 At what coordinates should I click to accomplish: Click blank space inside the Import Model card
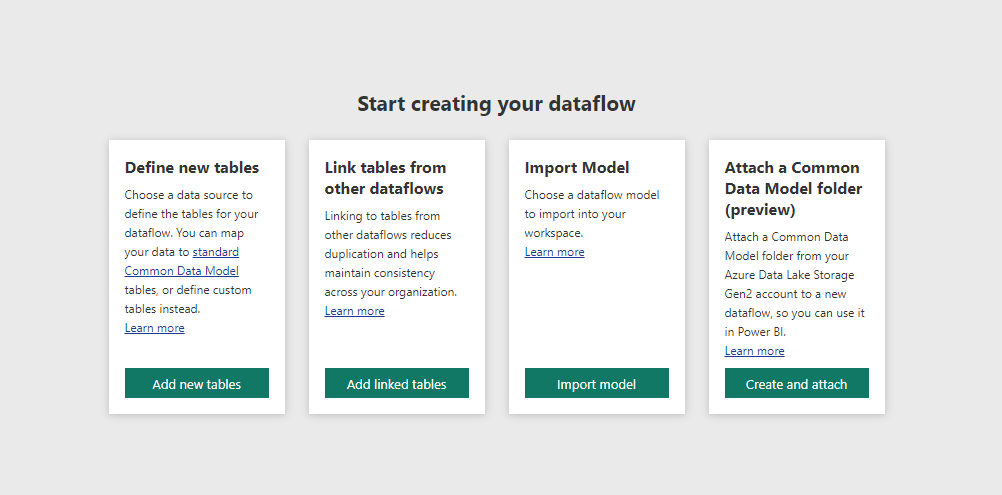pyautogui.click(x=597, y=313)
